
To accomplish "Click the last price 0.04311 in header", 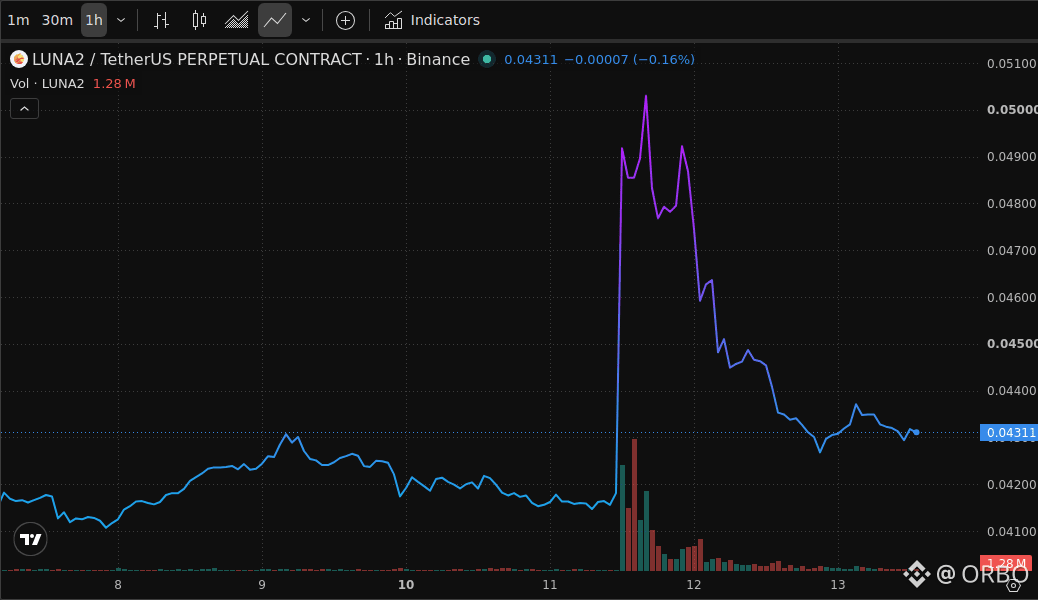I will [x=531, y=60].
